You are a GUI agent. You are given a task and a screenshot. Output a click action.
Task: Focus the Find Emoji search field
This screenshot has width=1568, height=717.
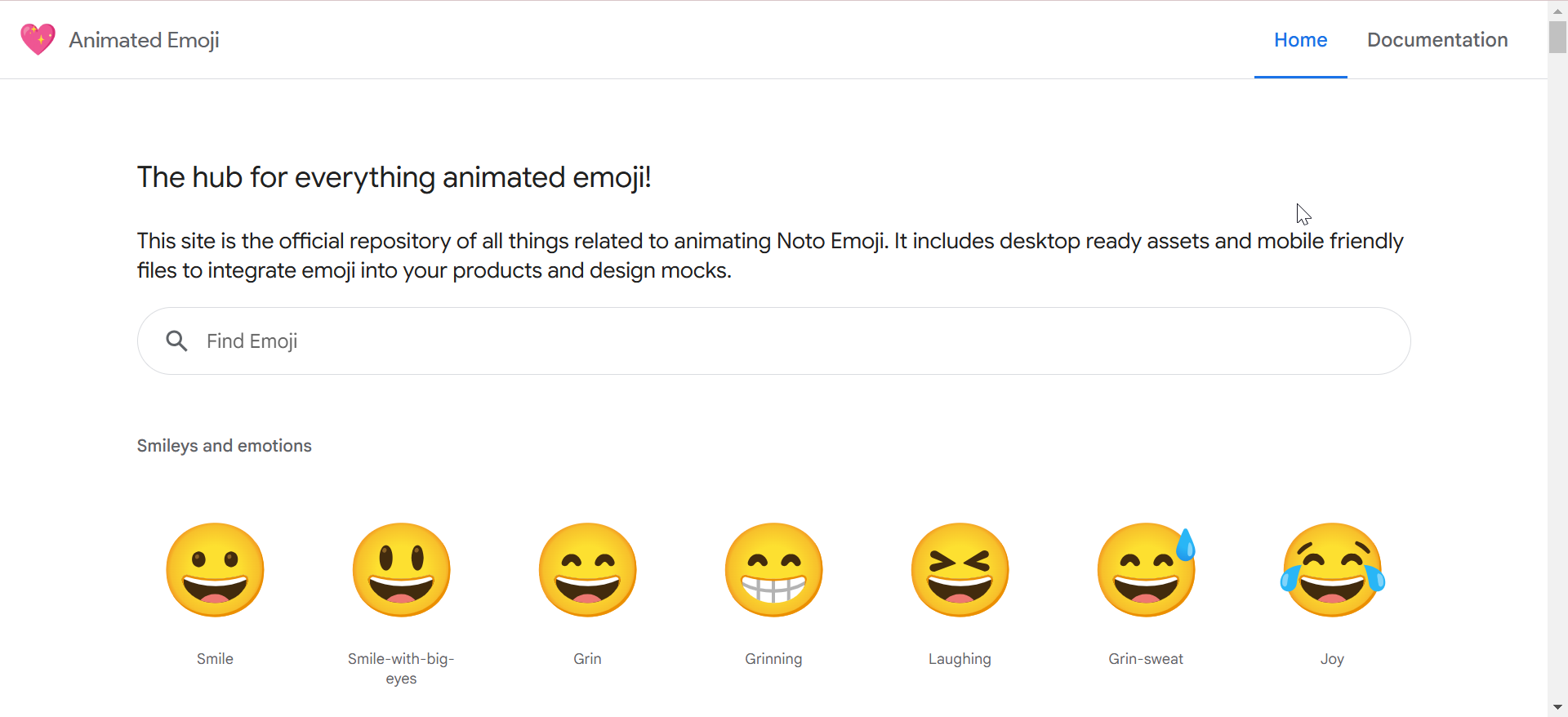(773, 341)
